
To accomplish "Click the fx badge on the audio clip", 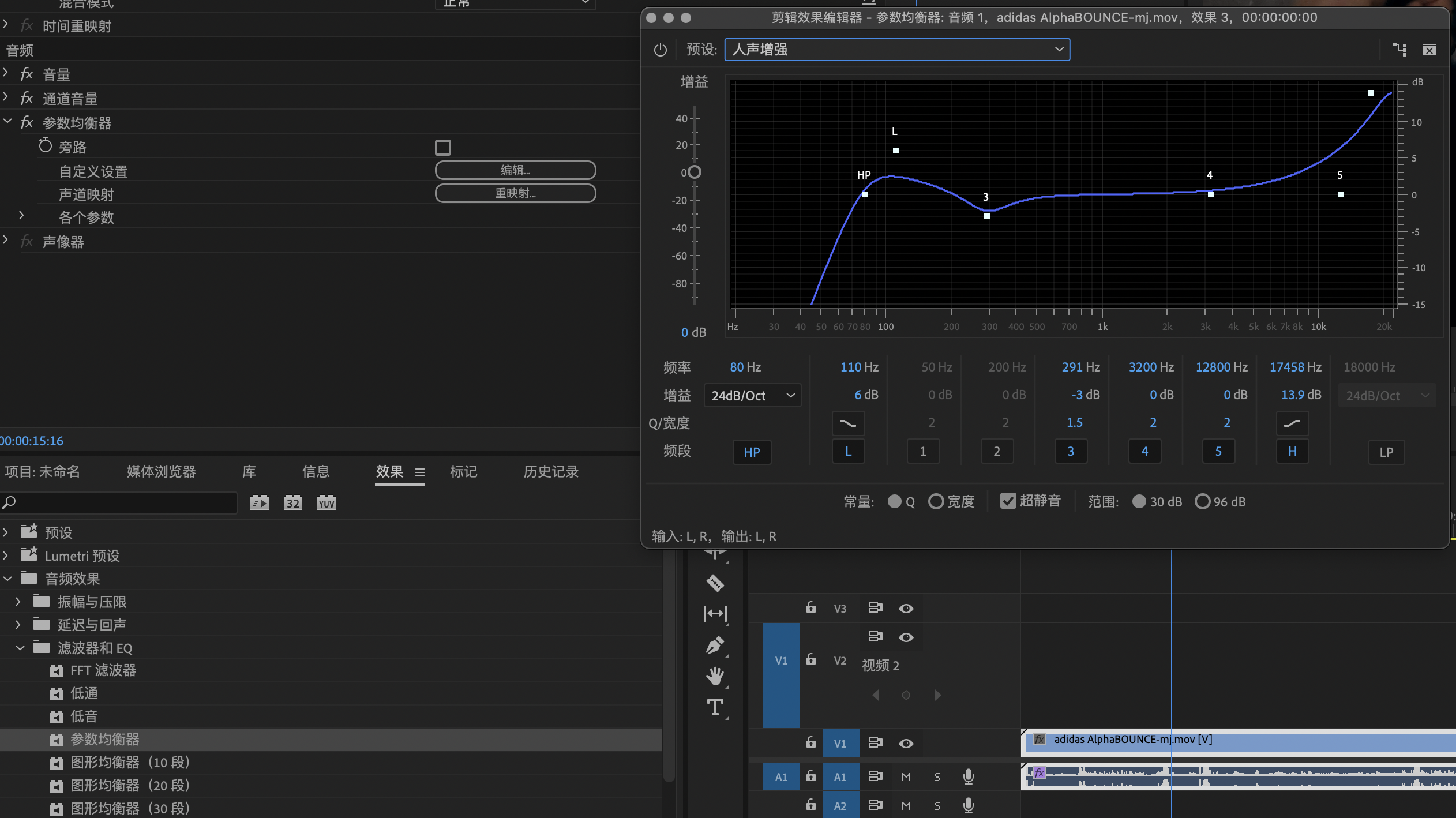I will pyautogui.click(x=1040, y=773).
